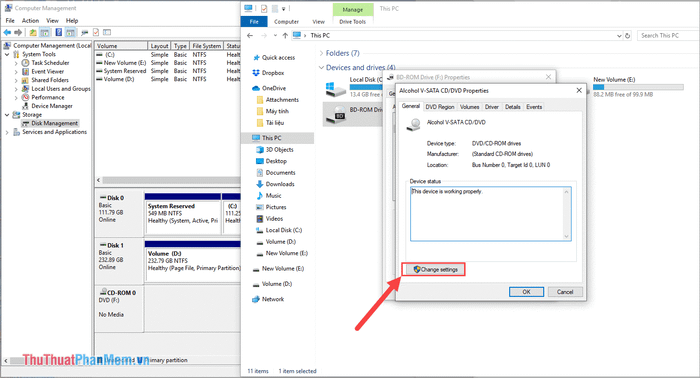700x378 pixels.
Task: Select Task Scheduler in the tree
Action: (50, 63)
